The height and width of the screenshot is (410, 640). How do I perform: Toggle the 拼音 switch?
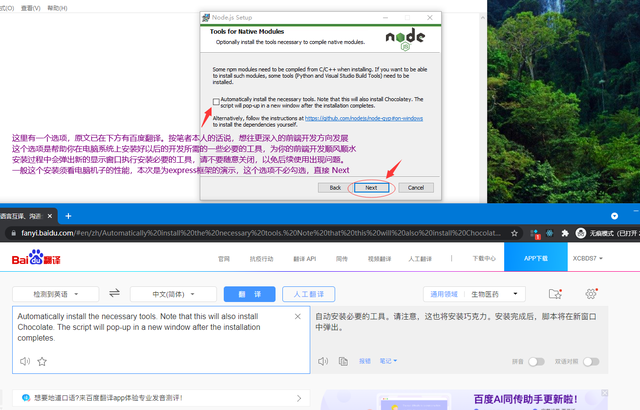(x=536, y=361)
